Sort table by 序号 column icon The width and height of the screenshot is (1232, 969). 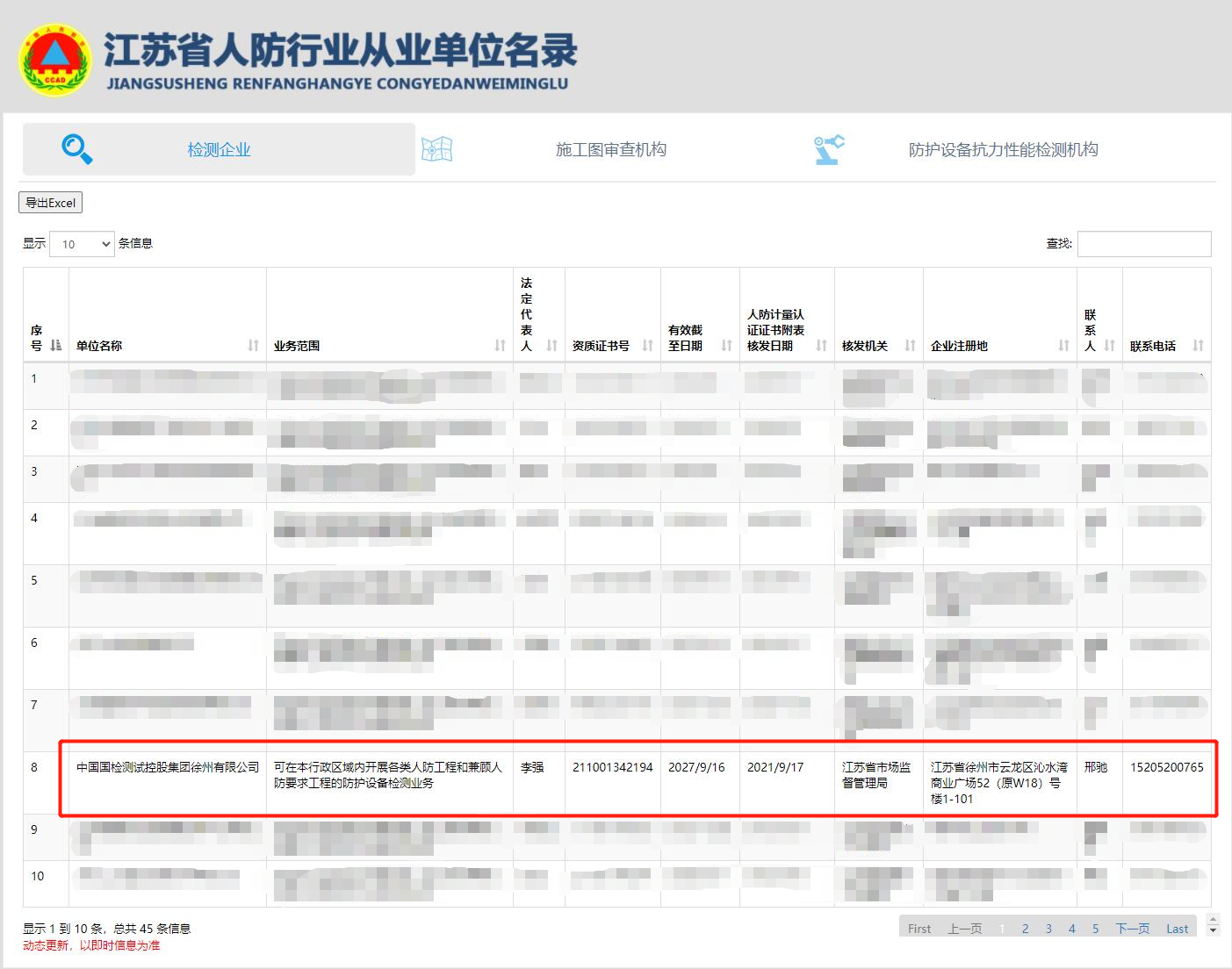56,346
